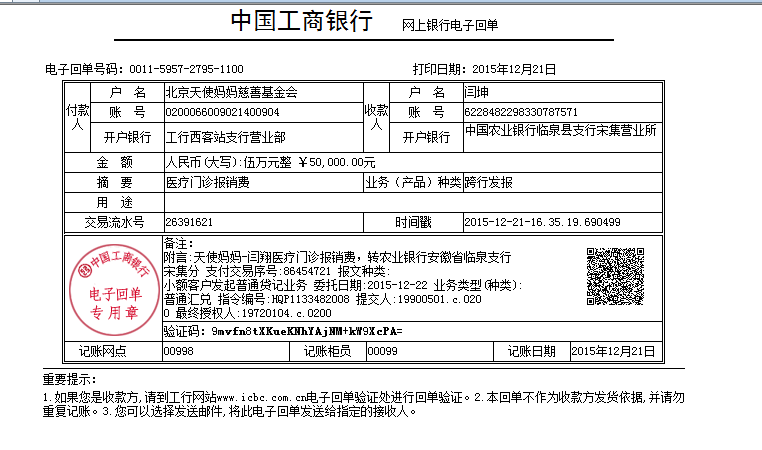Click payee bank 中国农业银行临泉县支行宋集营业所
Viewport: 762px width, 450px height.
tap(561, 130)
